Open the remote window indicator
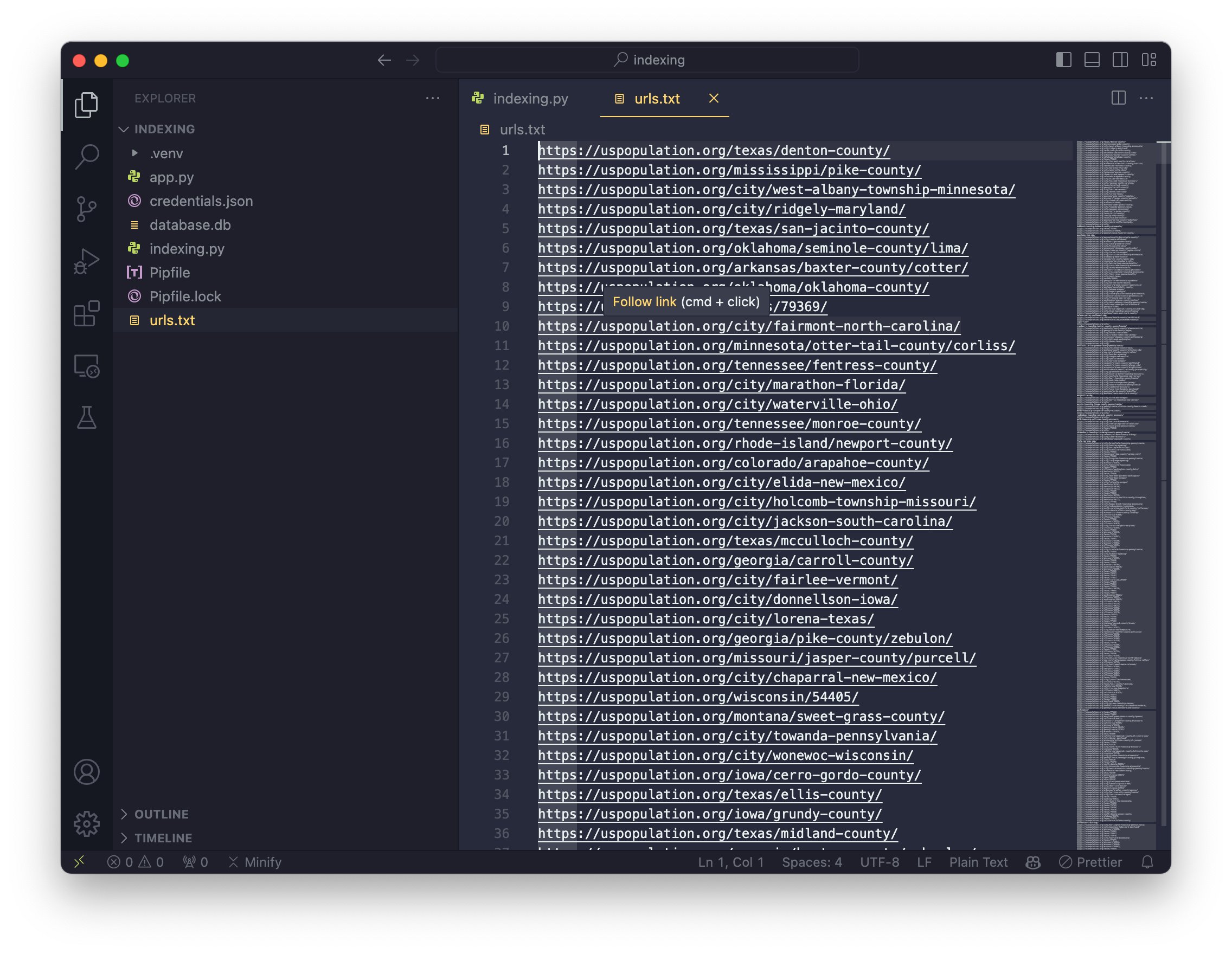1232x954 pixels. click(x=79, y=862)
